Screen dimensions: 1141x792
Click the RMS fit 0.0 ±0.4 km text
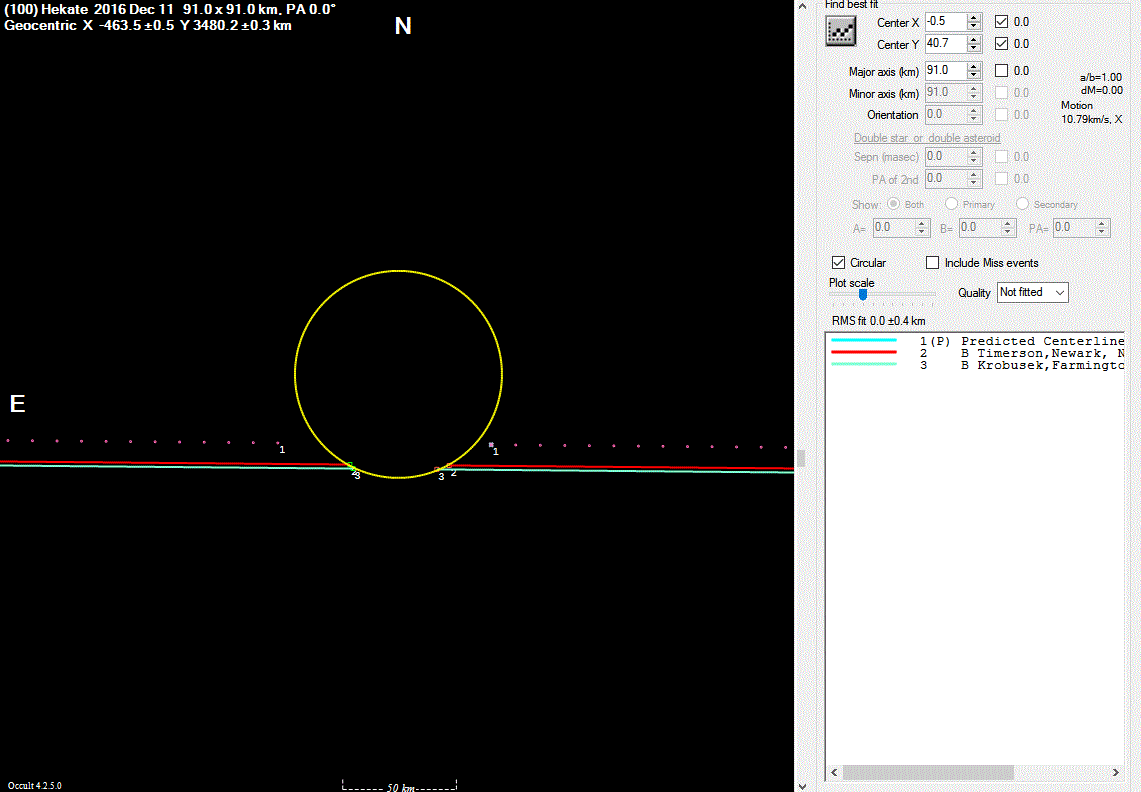point(878,321)
